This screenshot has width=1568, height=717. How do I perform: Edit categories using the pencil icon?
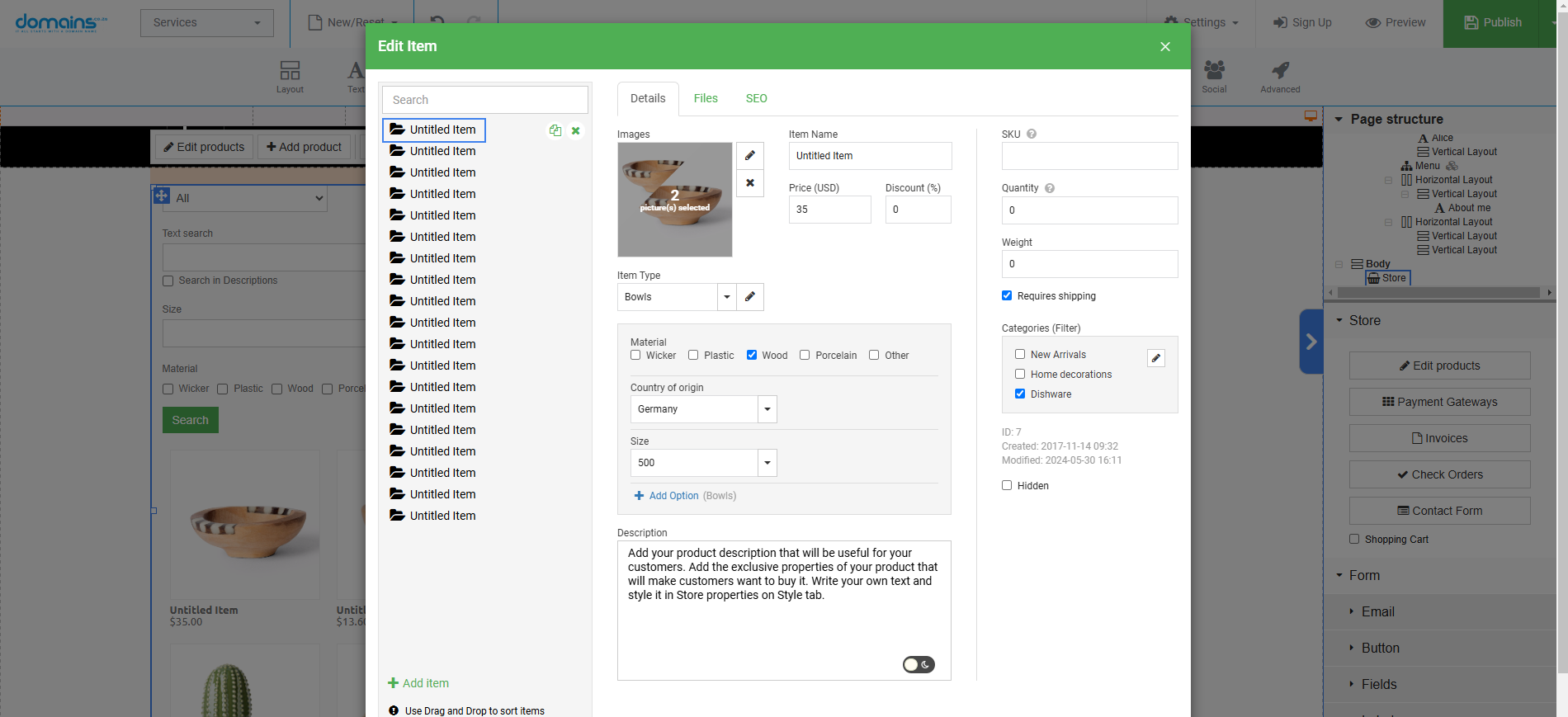1155,358
